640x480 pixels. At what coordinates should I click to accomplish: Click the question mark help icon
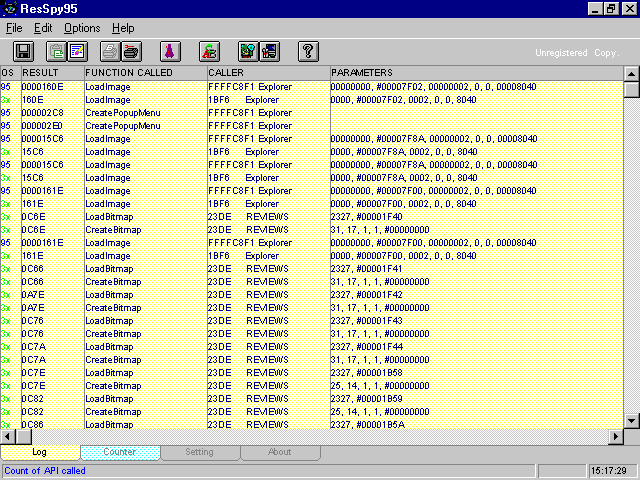coord(308,51)
